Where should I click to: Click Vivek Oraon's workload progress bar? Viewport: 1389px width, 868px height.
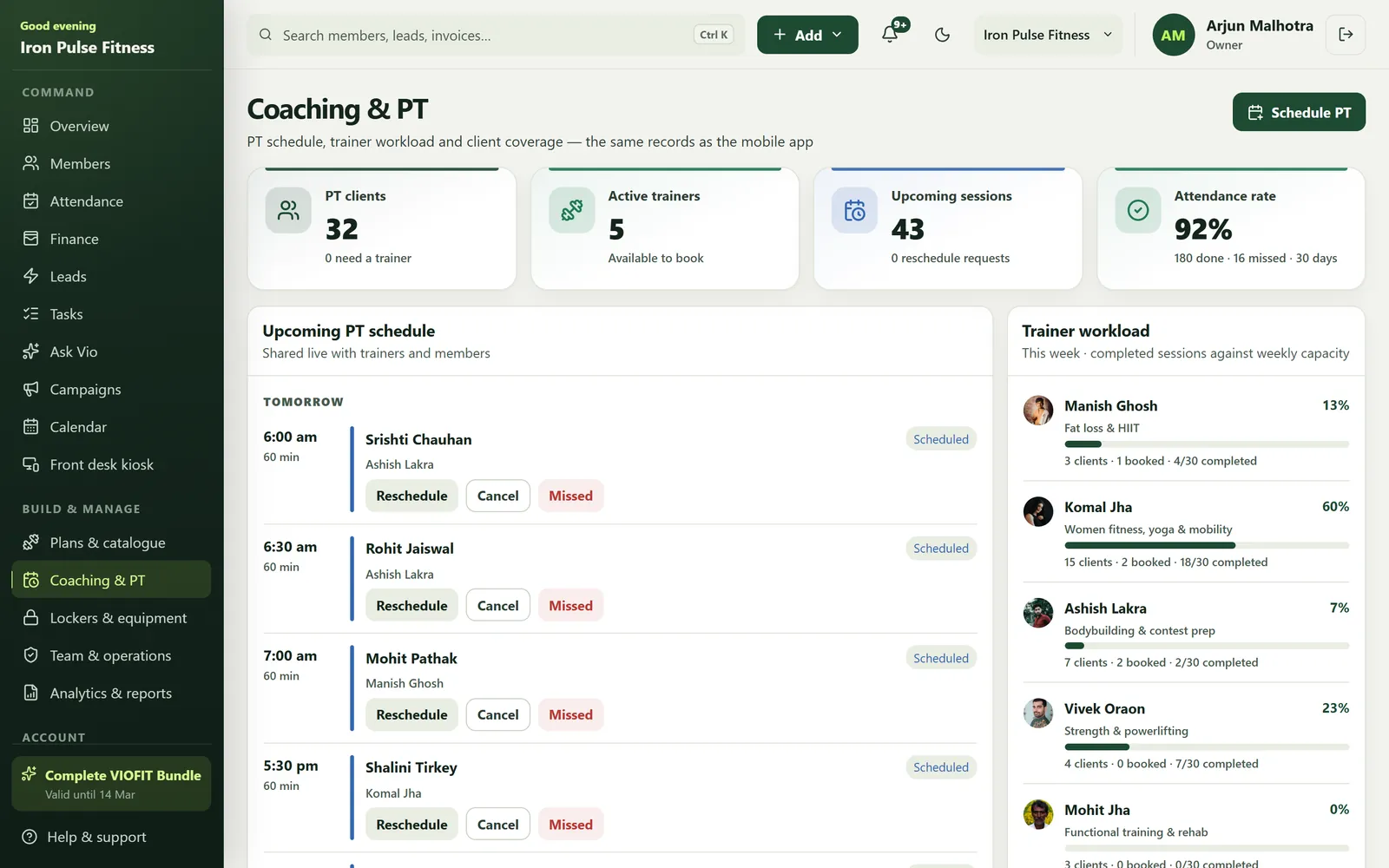tap(1207, 747)
